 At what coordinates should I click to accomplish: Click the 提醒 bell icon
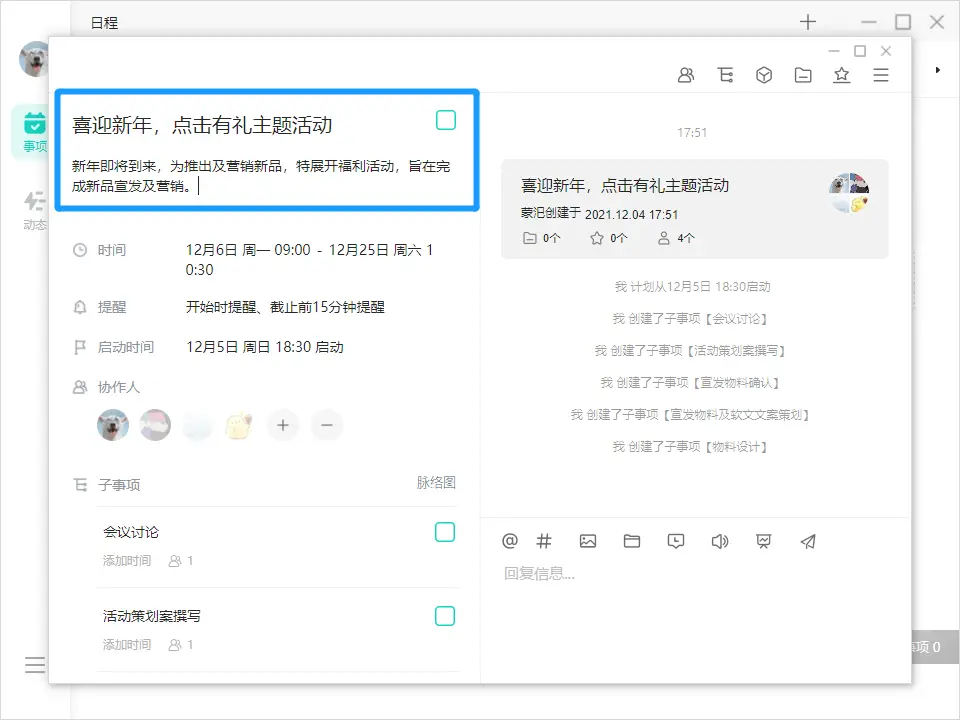pos(80,307)
